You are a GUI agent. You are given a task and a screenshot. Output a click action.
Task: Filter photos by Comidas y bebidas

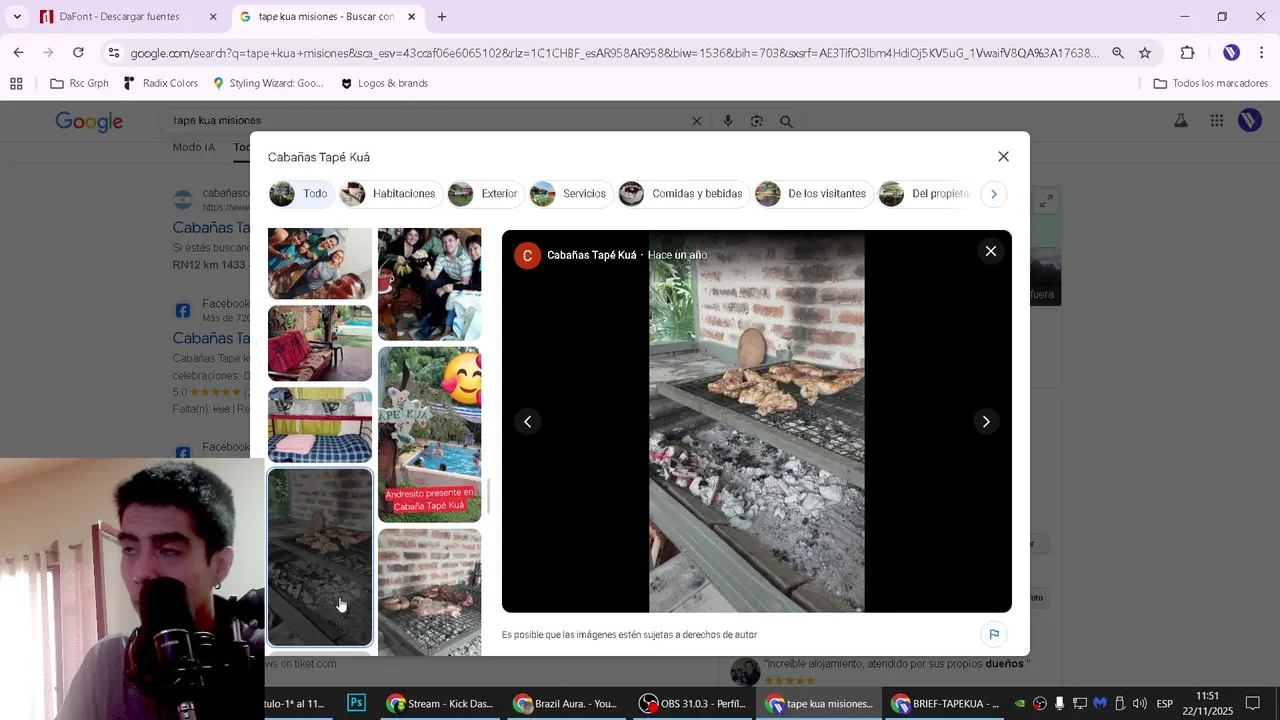[683, 194]
